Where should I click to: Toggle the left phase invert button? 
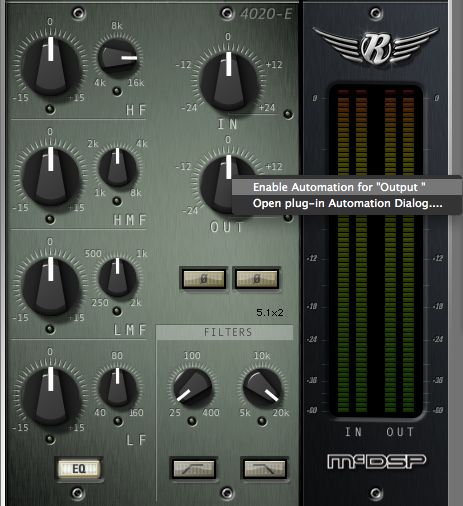point(204,279)
